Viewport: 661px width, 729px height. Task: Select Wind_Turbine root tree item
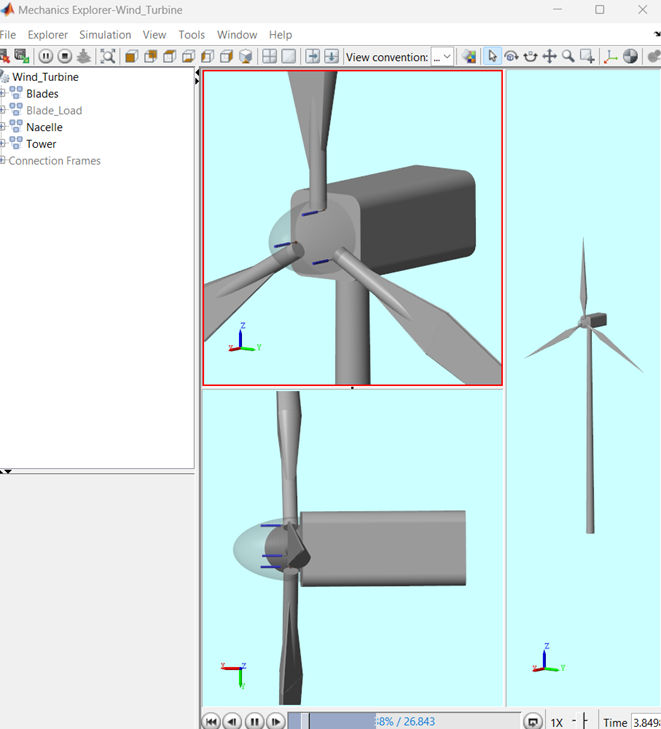45,77
